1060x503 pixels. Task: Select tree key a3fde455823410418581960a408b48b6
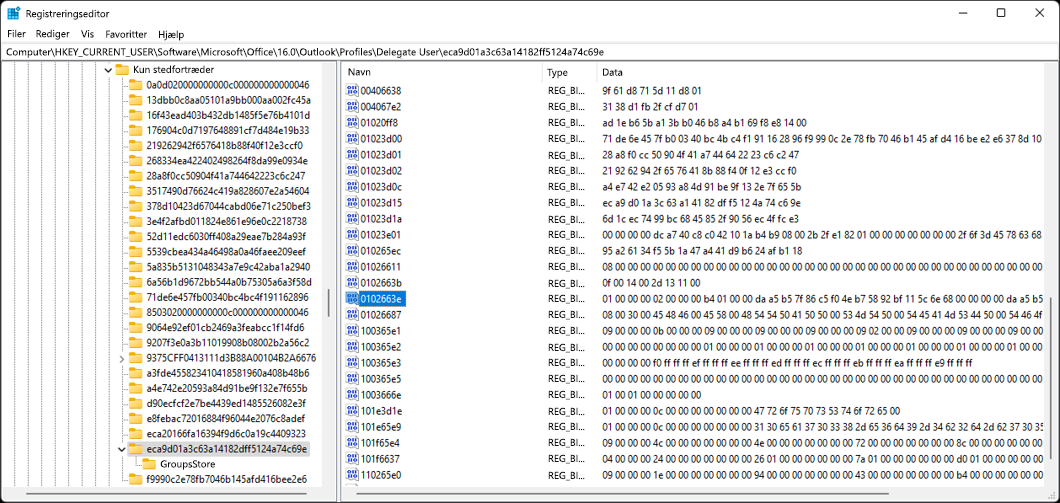228,373
